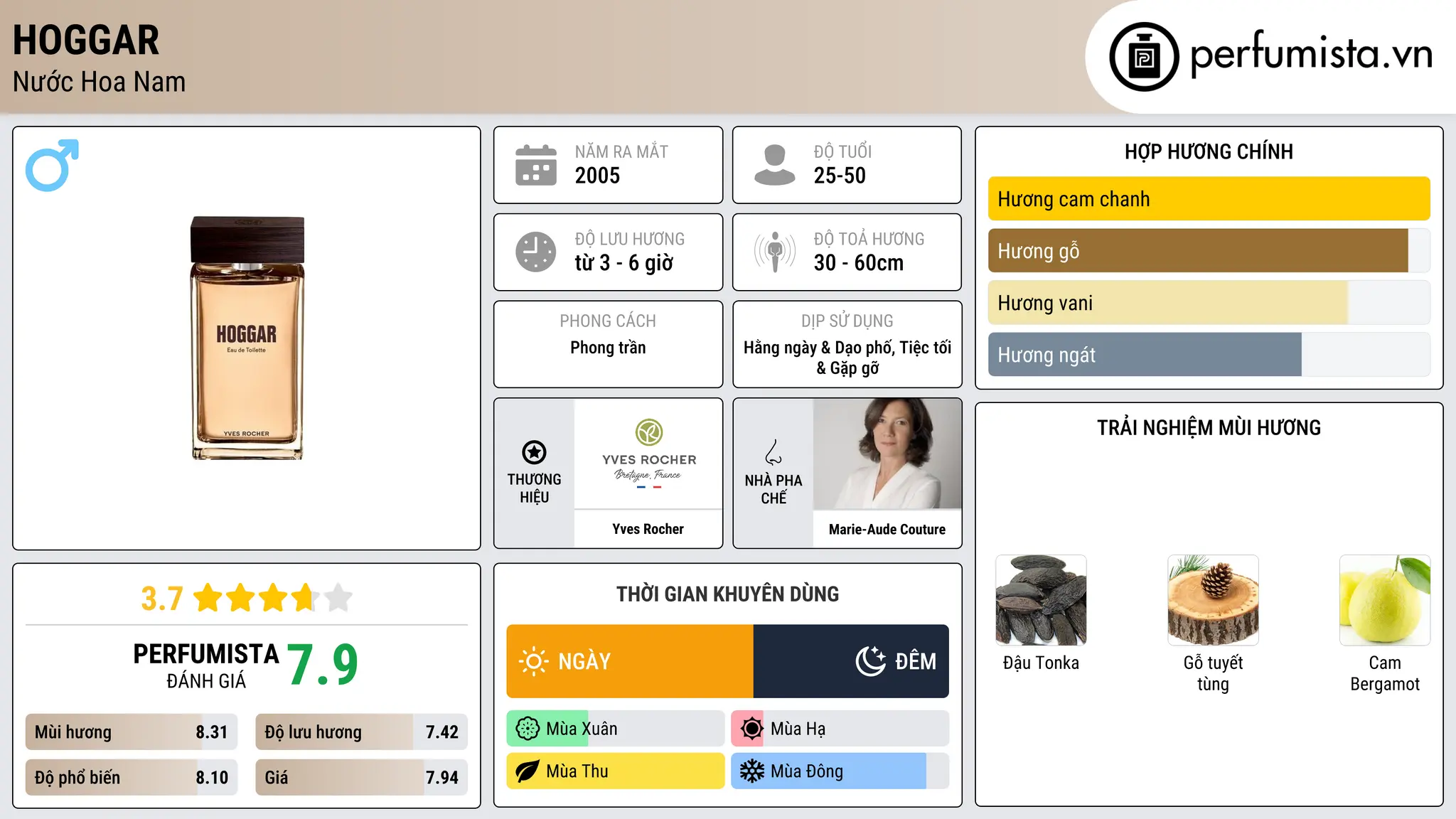This screenshot has width=1456, height=819.
Task: Click the từ 3 - 6 giờ longevity value
Action: (x=623, y=263)
